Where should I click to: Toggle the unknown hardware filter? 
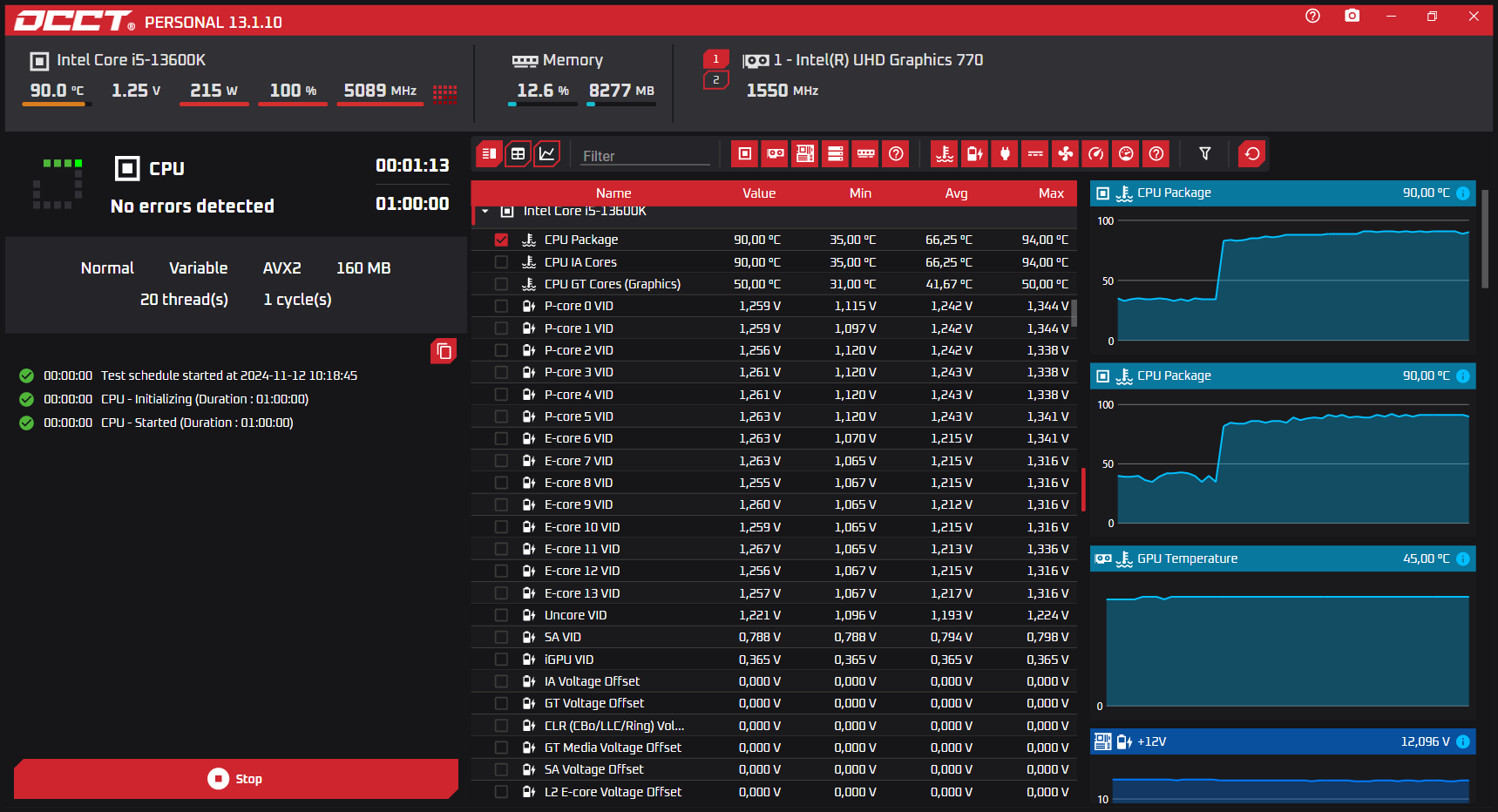coord(896,154)
